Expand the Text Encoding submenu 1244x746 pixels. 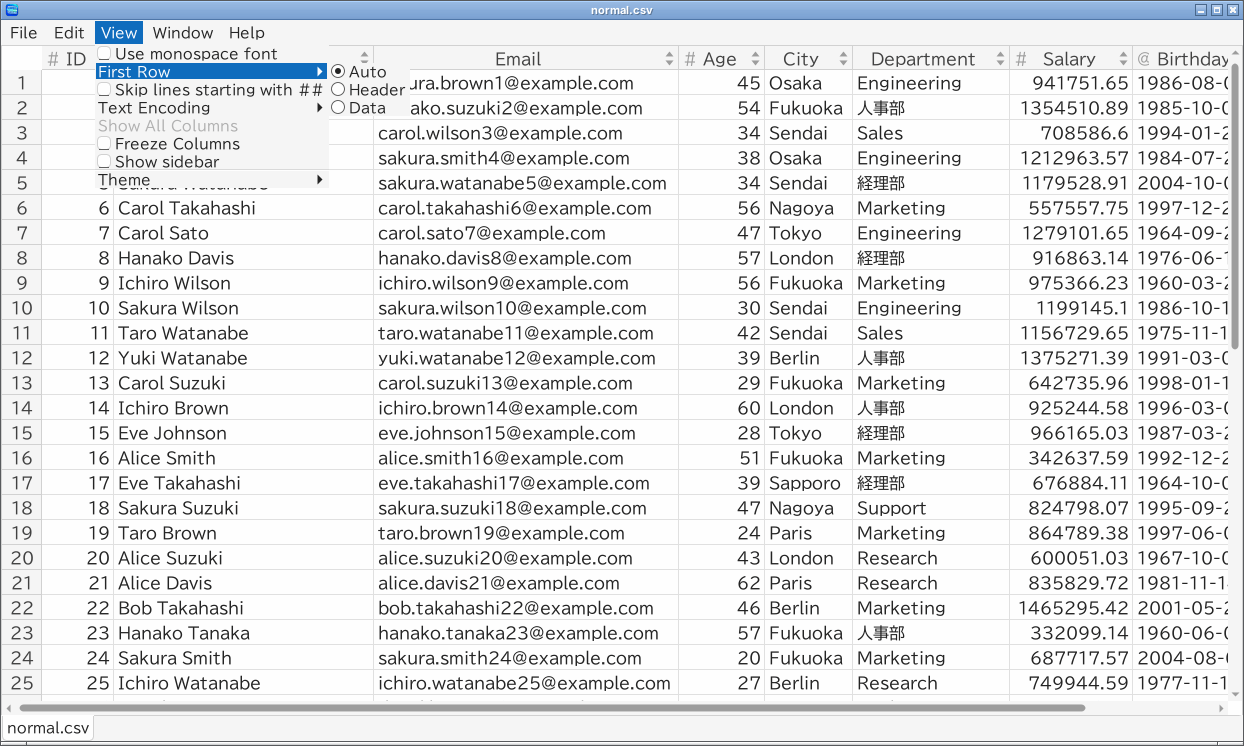(212, 108)
